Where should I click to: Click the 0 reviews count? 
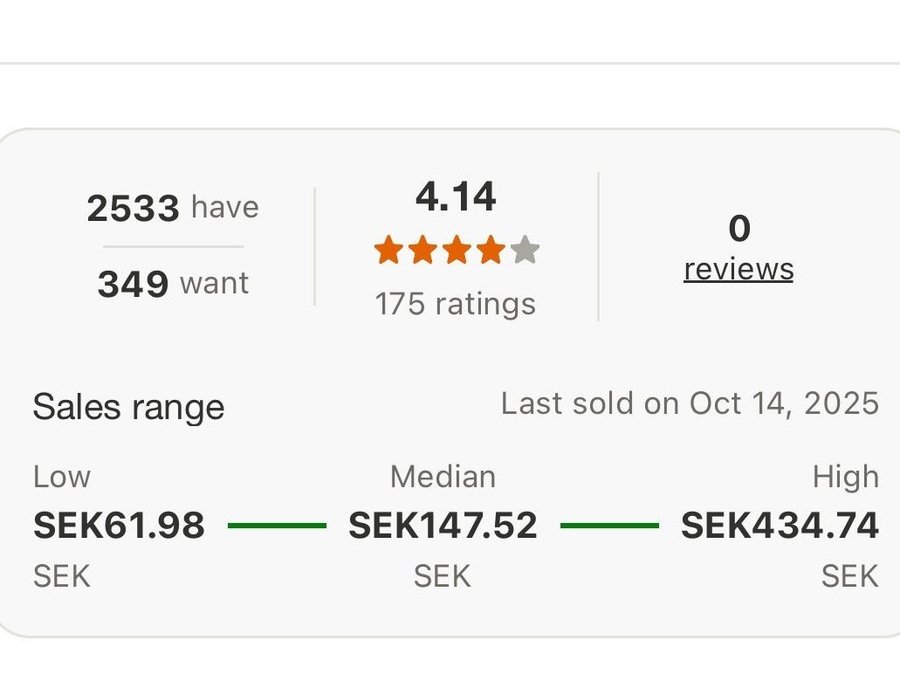(739, 229)
